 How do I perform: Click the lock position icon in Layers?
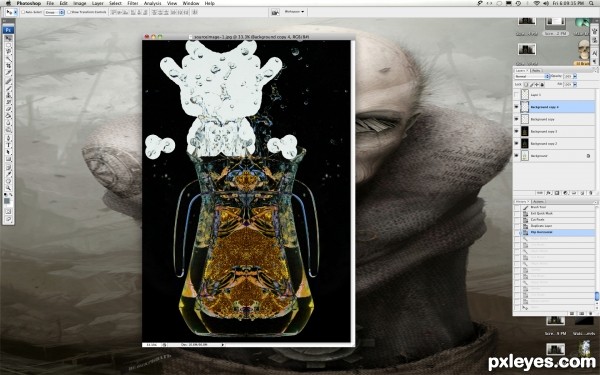click(537, 85)
